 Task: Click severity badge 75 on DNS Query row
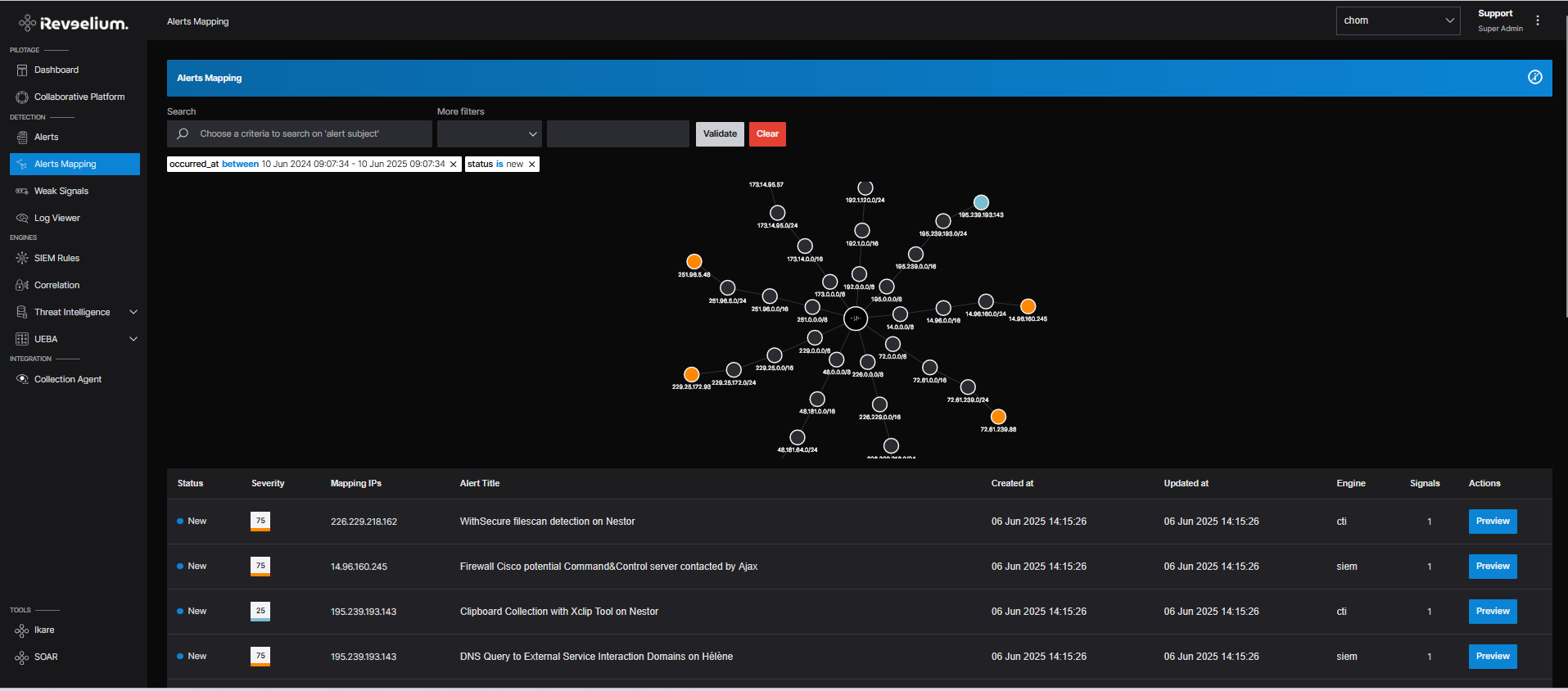(x=260, y=657)
